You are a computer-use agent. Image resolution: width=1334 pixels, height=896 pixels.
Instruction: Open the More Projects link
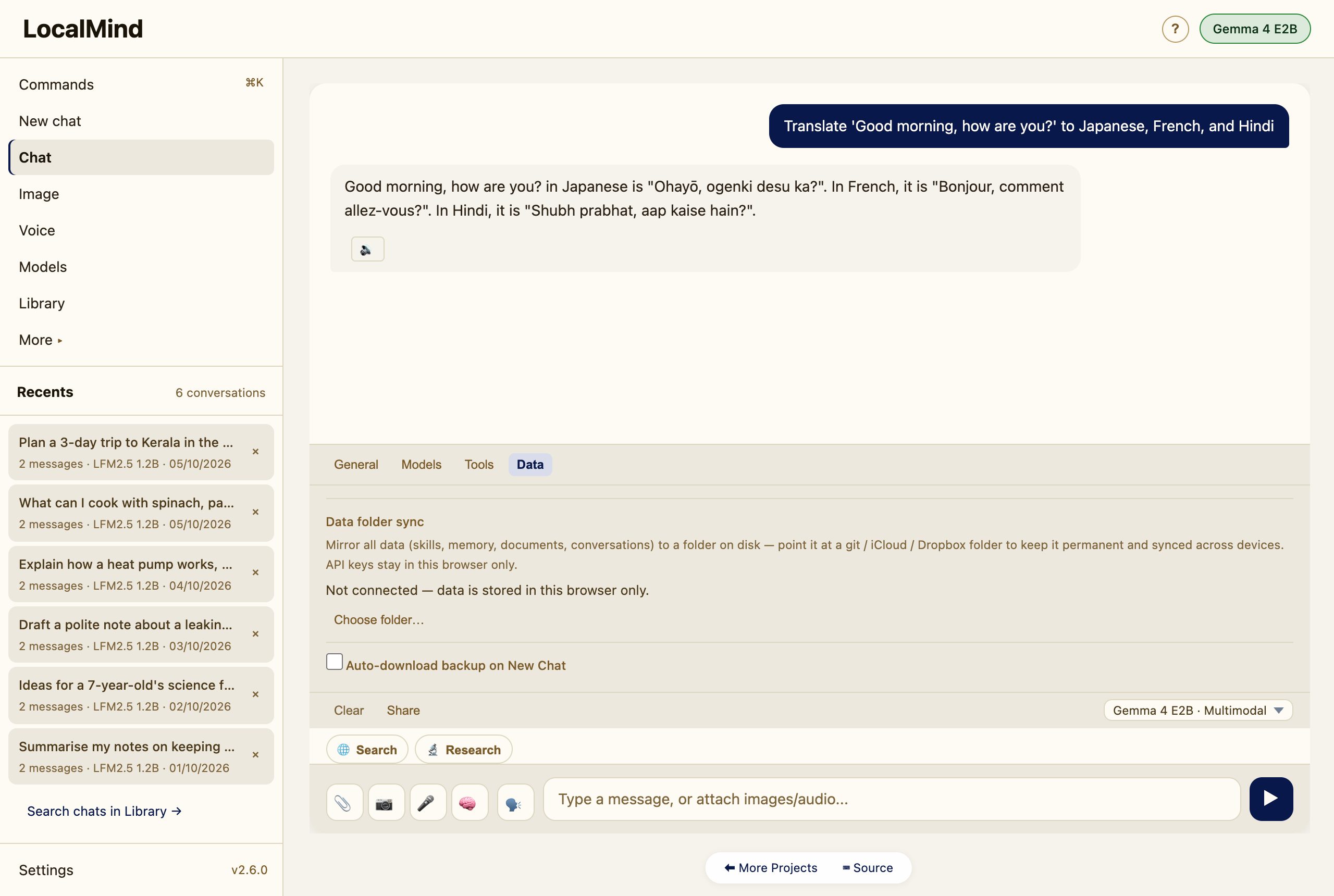click(x=771, y=868)
